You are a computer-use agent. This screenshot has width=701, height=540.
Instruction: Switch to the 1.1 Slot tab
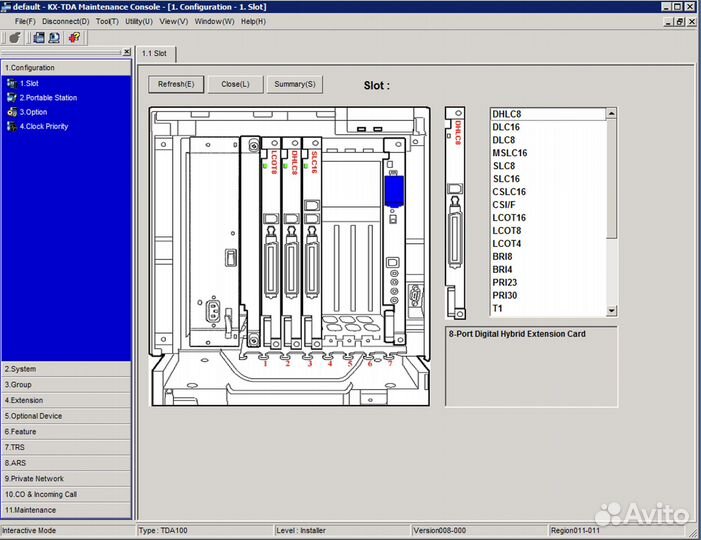pyautogui.click(x=153, y=53)
